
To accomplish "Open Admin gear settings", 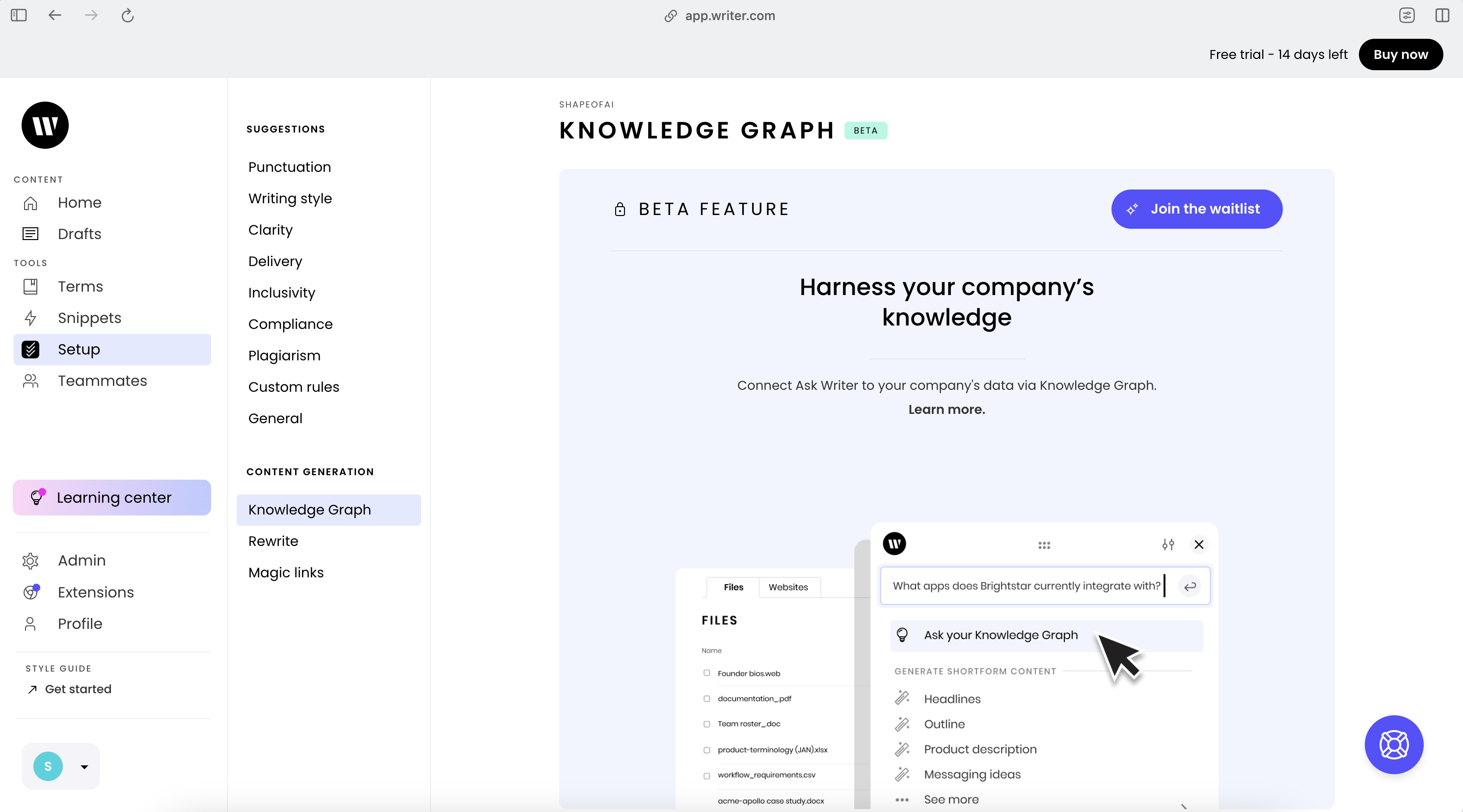I will (30, 561).
